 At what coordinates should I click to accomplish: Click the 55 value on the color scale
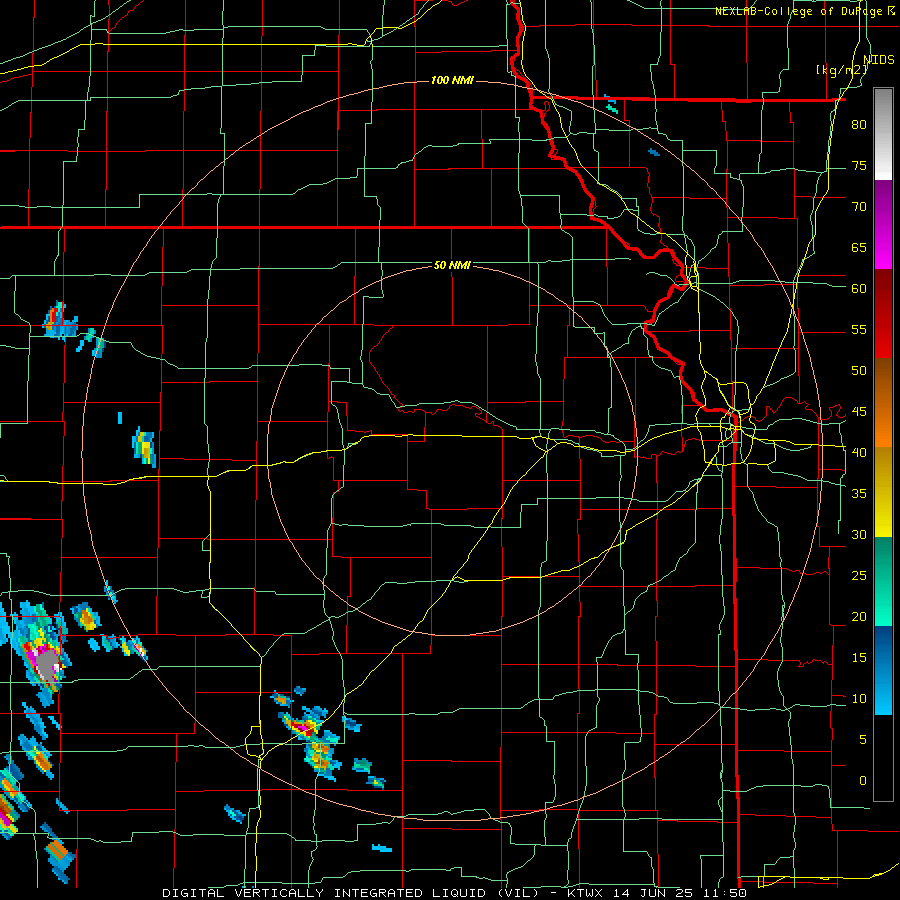859,329
